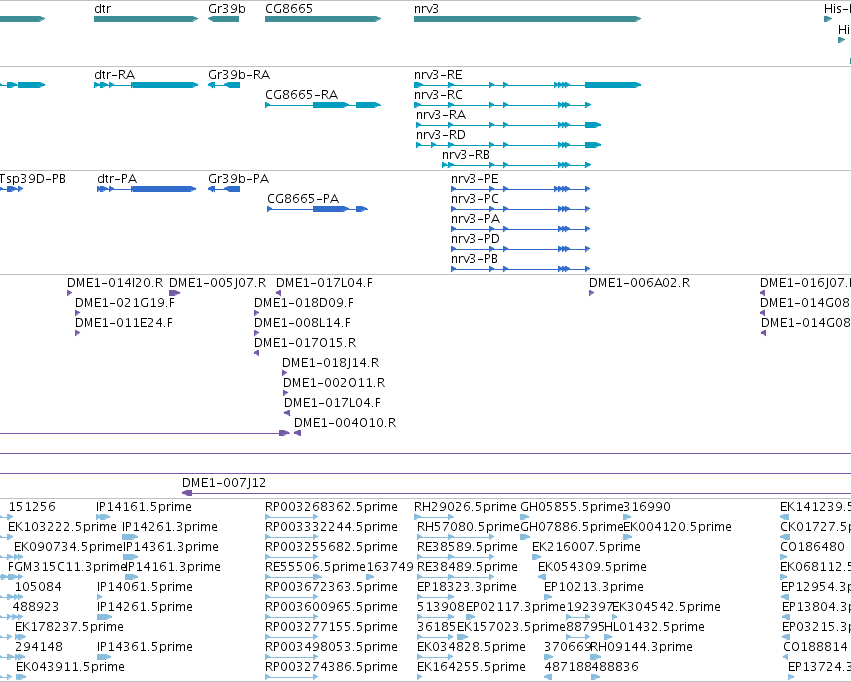Viewport: 851px width, 682px height.
Task: Click RP003332244.5prime EST label
Action: [332, 527]
